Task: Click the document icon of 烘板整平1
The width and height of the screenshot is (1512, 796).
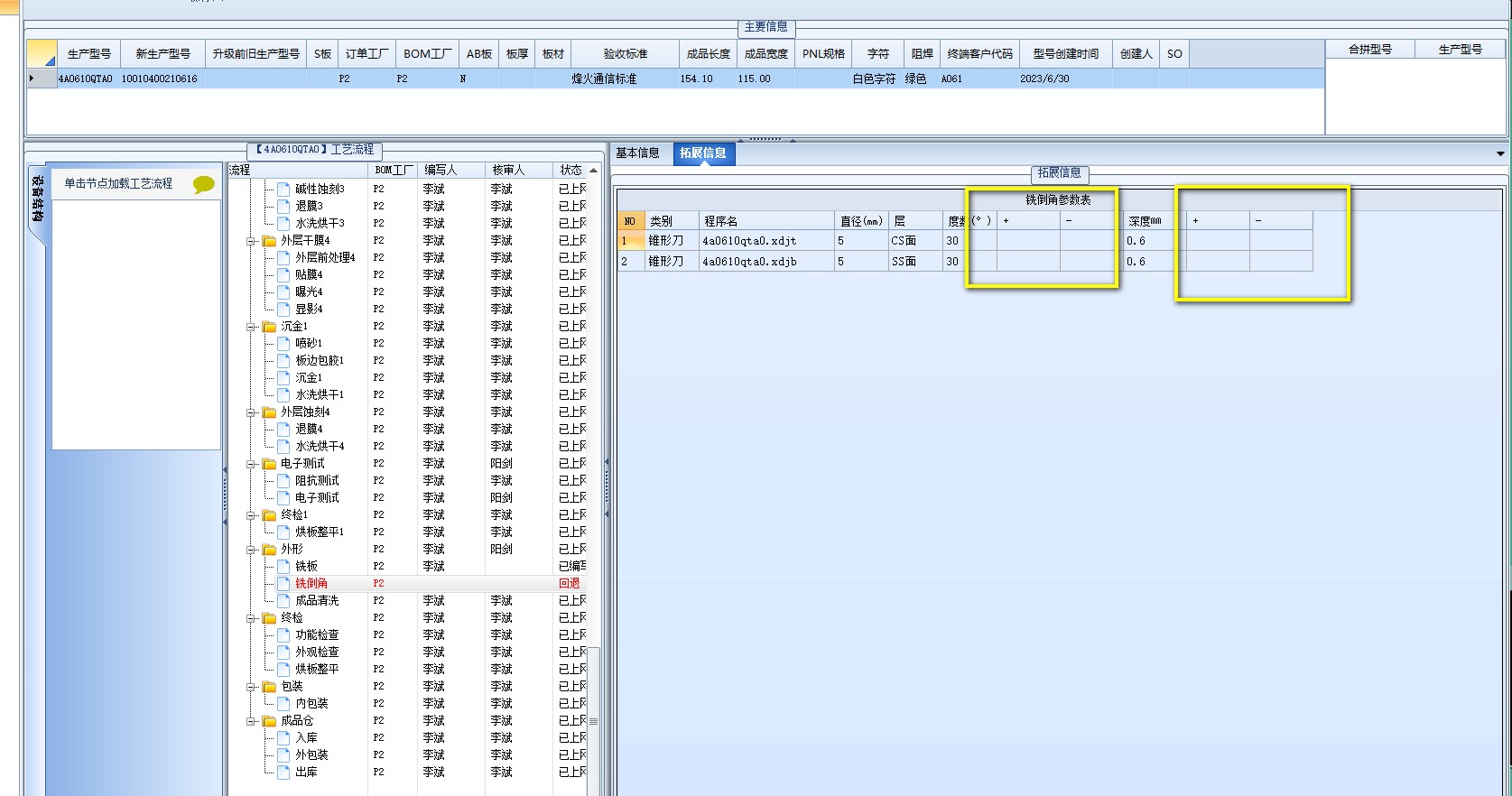Action: click(x=283, y=532)
